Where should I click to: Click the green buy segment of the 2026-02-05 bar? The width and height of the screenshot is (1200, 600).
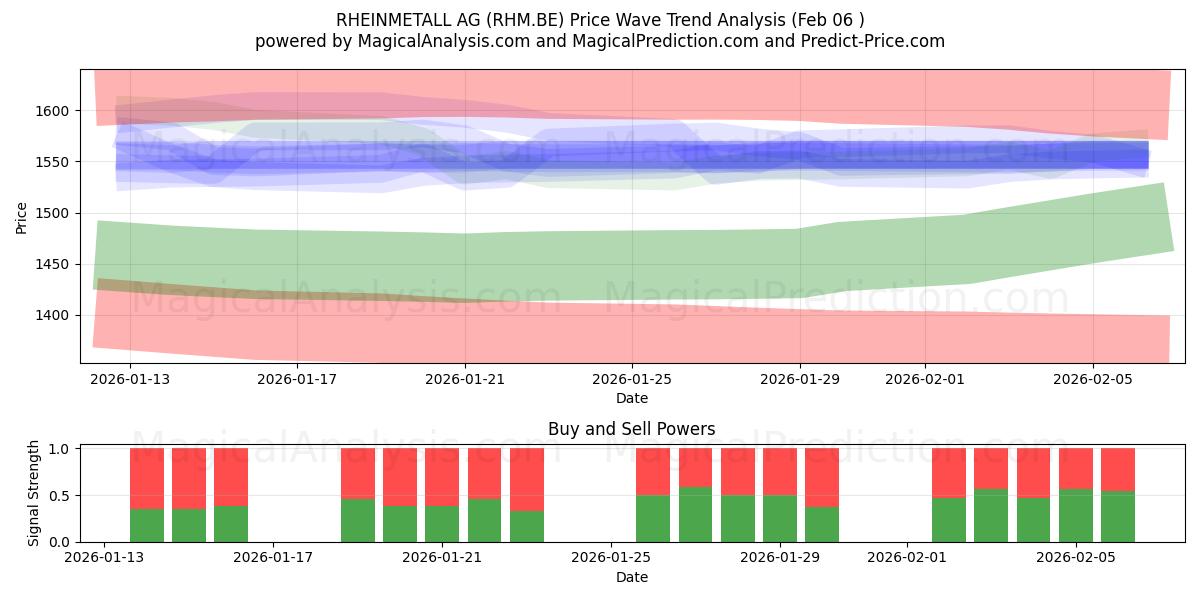(1076, 516)
